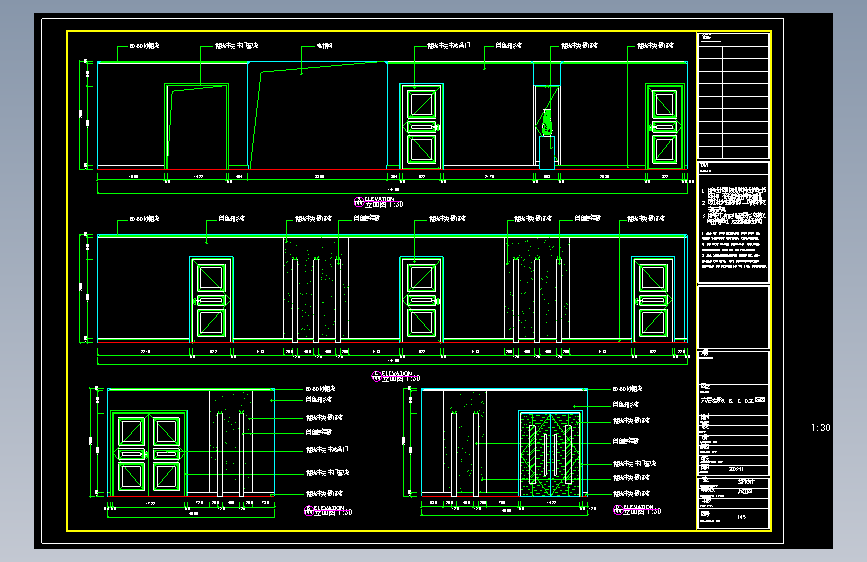
Task: Click the overall dimension line under the top elevation
Action: point(393,193)
